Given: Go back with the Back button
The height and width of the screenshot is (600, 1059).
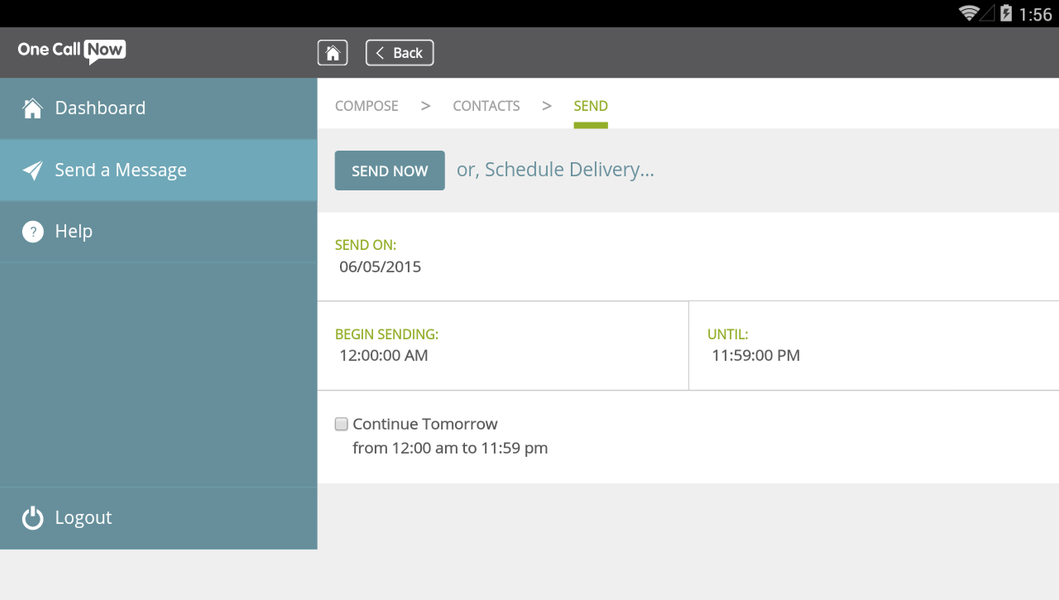Looking at the screenshot, I should (399, 53).
